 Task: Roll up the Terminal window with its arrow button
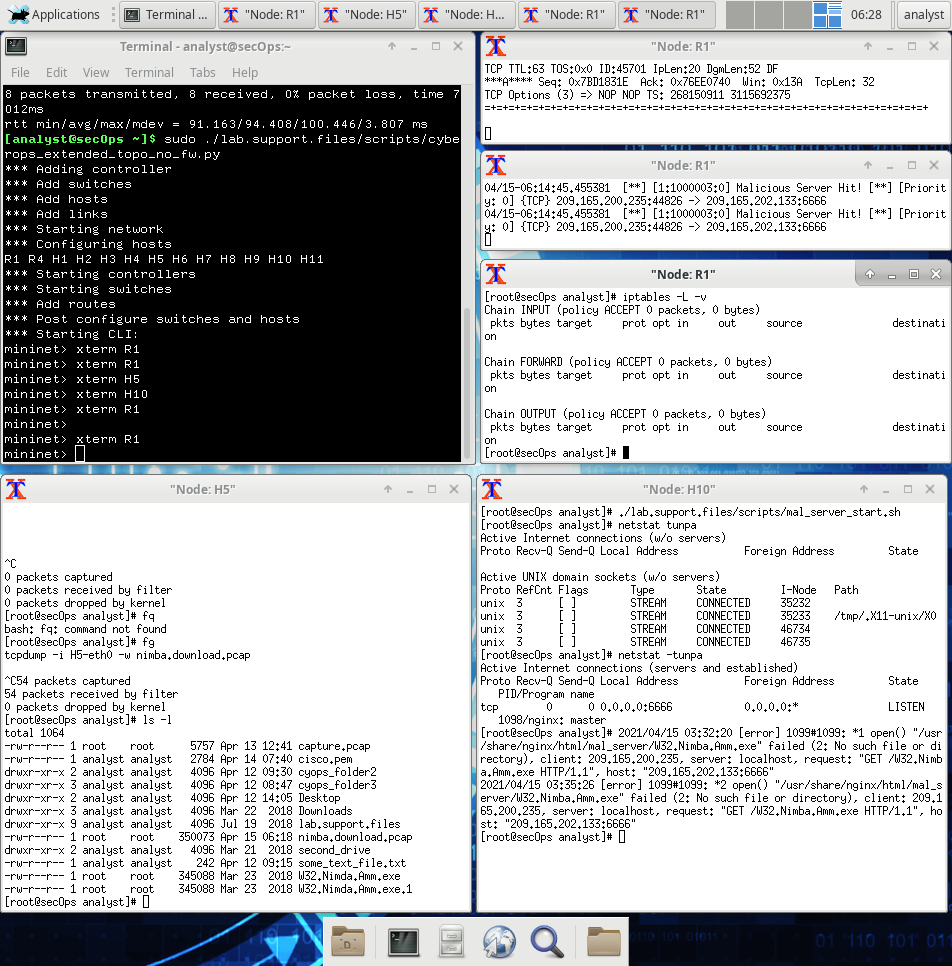tap(392, 46)
